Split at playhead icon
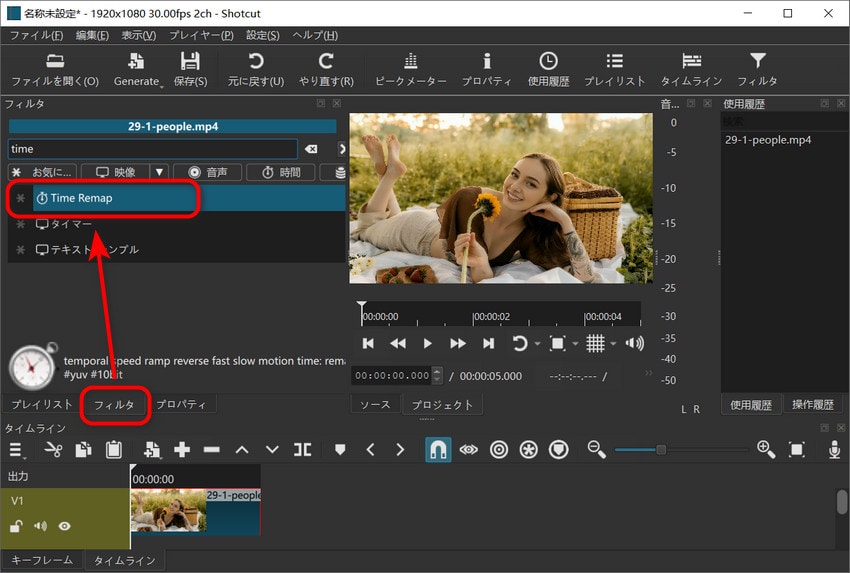The width and height of the screenshot is (850, 573). click(x=302, y=450)
